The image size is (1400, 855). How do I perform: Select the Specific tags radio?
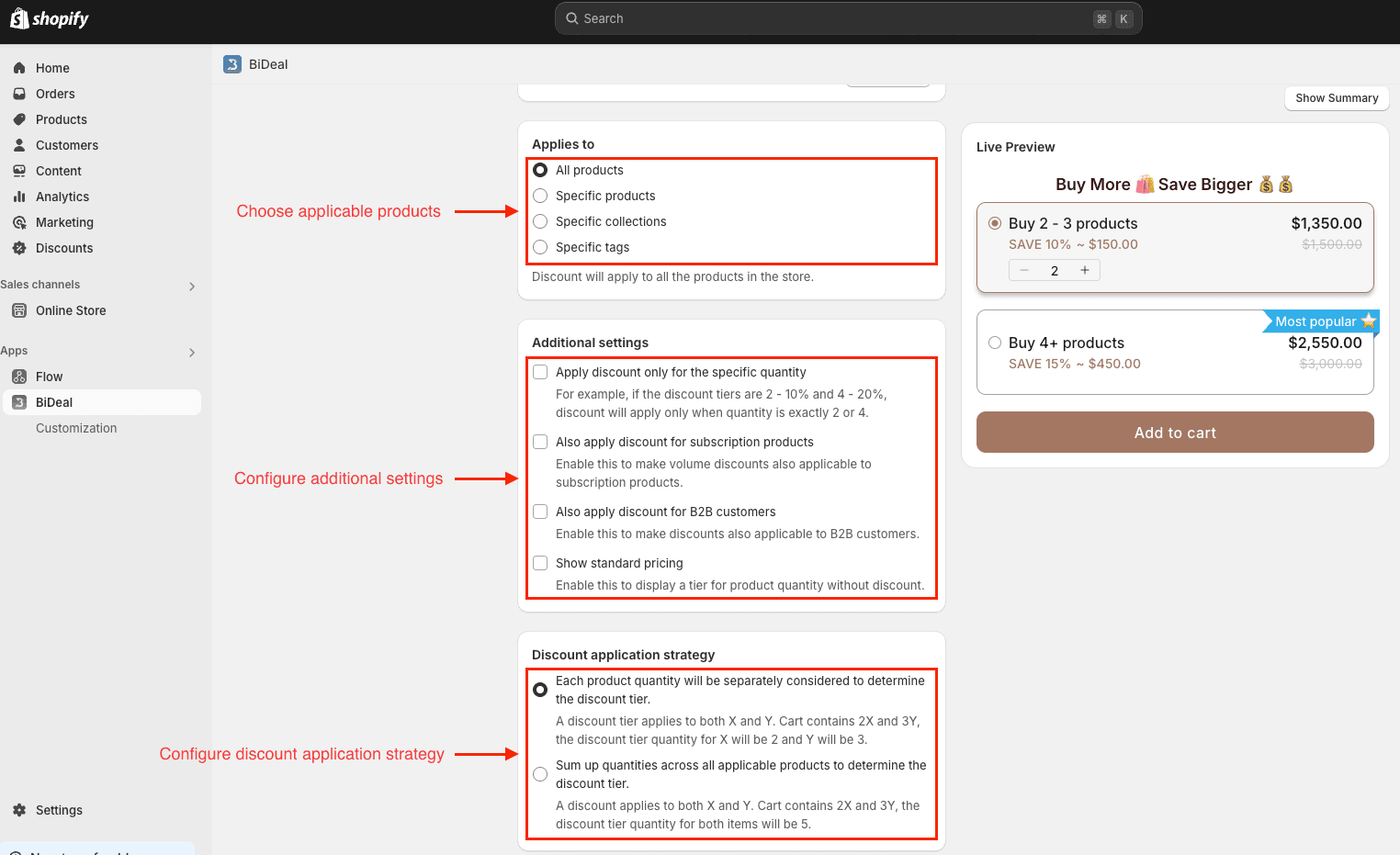pyautogui.click(x=540, y=247)
